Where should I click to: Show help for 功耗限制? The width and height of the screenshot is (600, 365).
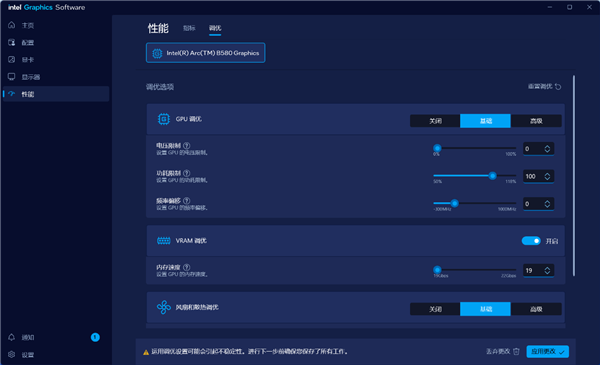186,173
